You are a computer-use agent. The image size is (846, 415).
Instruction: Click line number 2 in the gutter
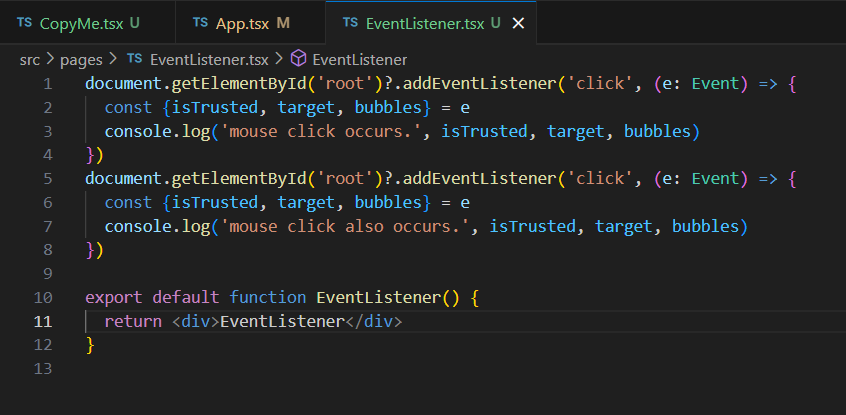click(x=47, y=108)
